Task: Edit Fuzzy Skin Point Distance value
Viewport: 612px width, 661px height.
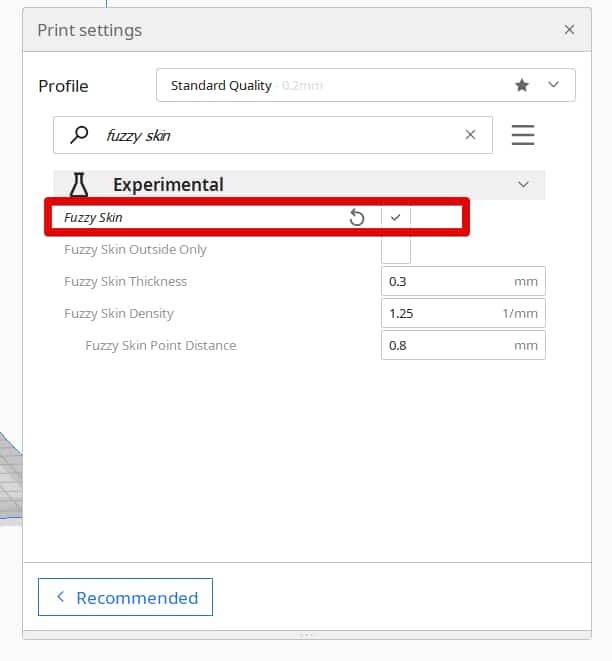Action: (463, 345)
